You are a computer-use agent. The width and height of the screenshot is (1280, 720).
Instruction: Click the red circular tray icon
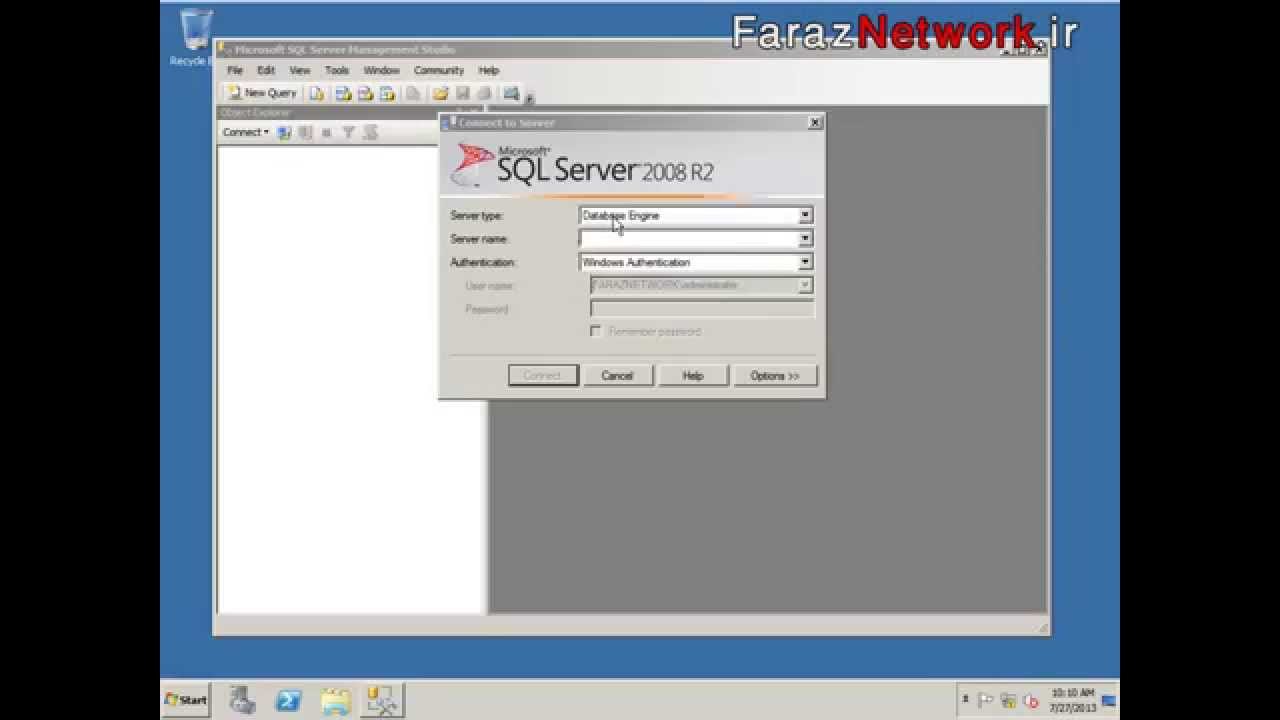1030,701
